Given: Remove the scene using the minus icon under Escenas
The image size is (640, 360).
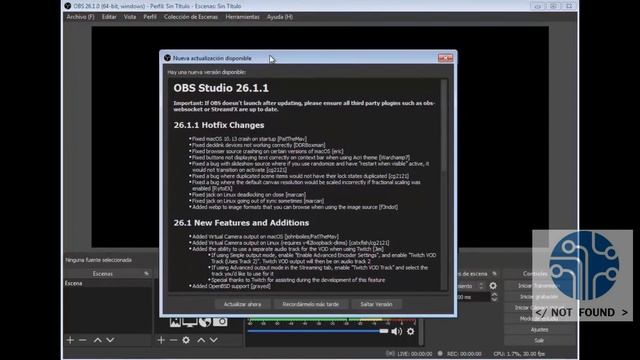Looking at the screenshot, I should point(83,340).
